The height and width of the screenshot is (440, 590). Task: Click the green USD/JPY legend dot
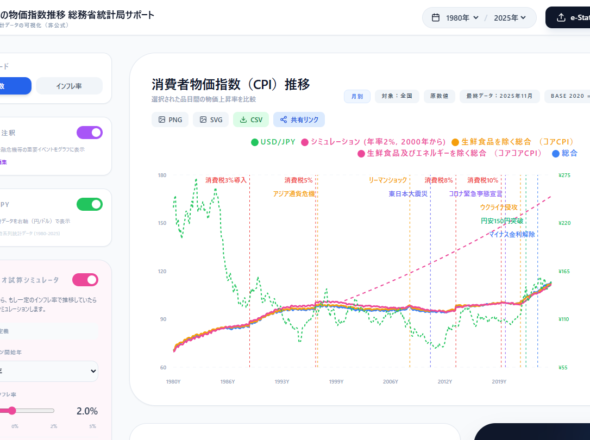[255, 142]
